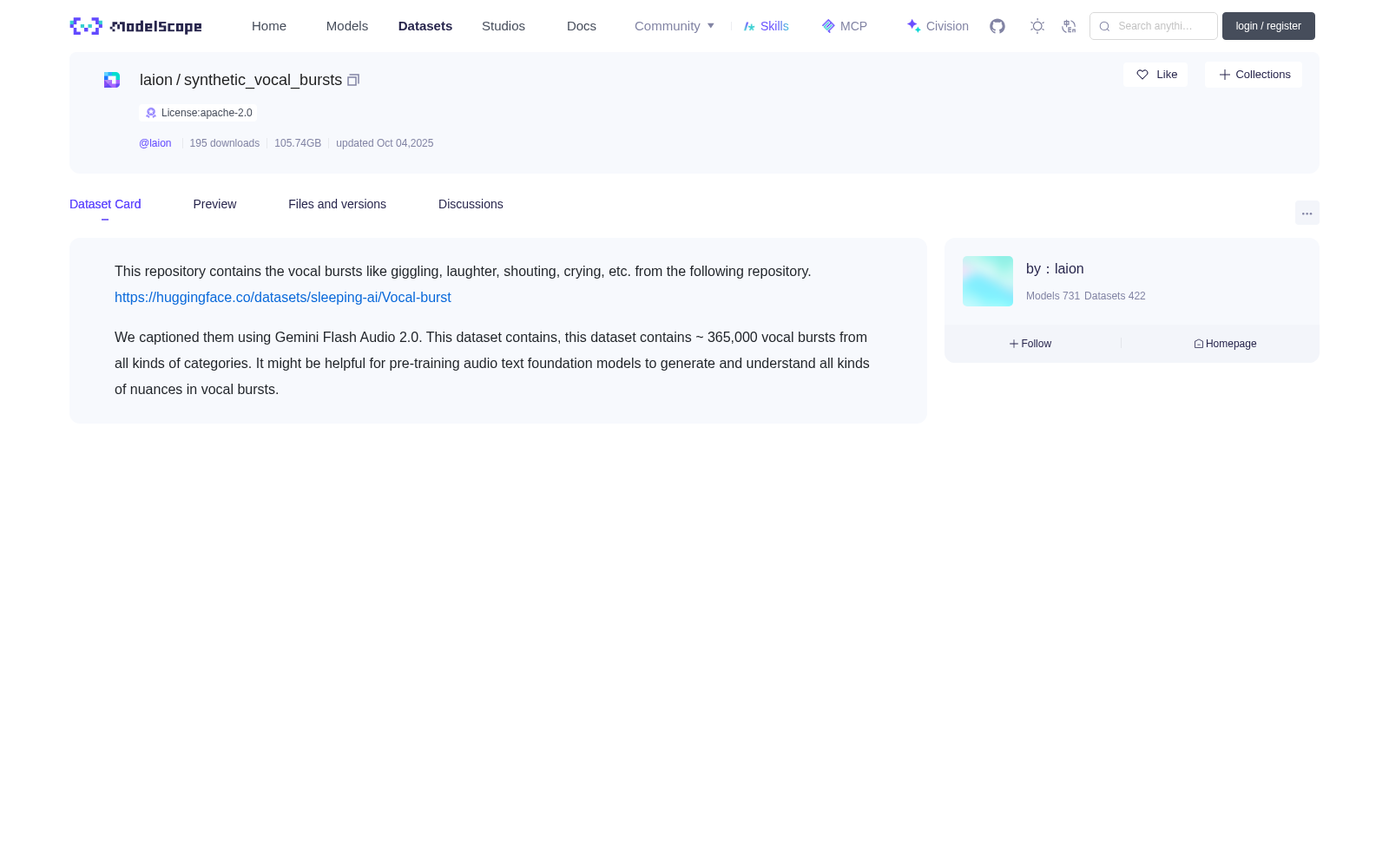Image resolution: width=1389 pixels, height=868 pixels.
Task: Click the by : laion author name
Action: pyautogui.click(x=1055, y=269)
